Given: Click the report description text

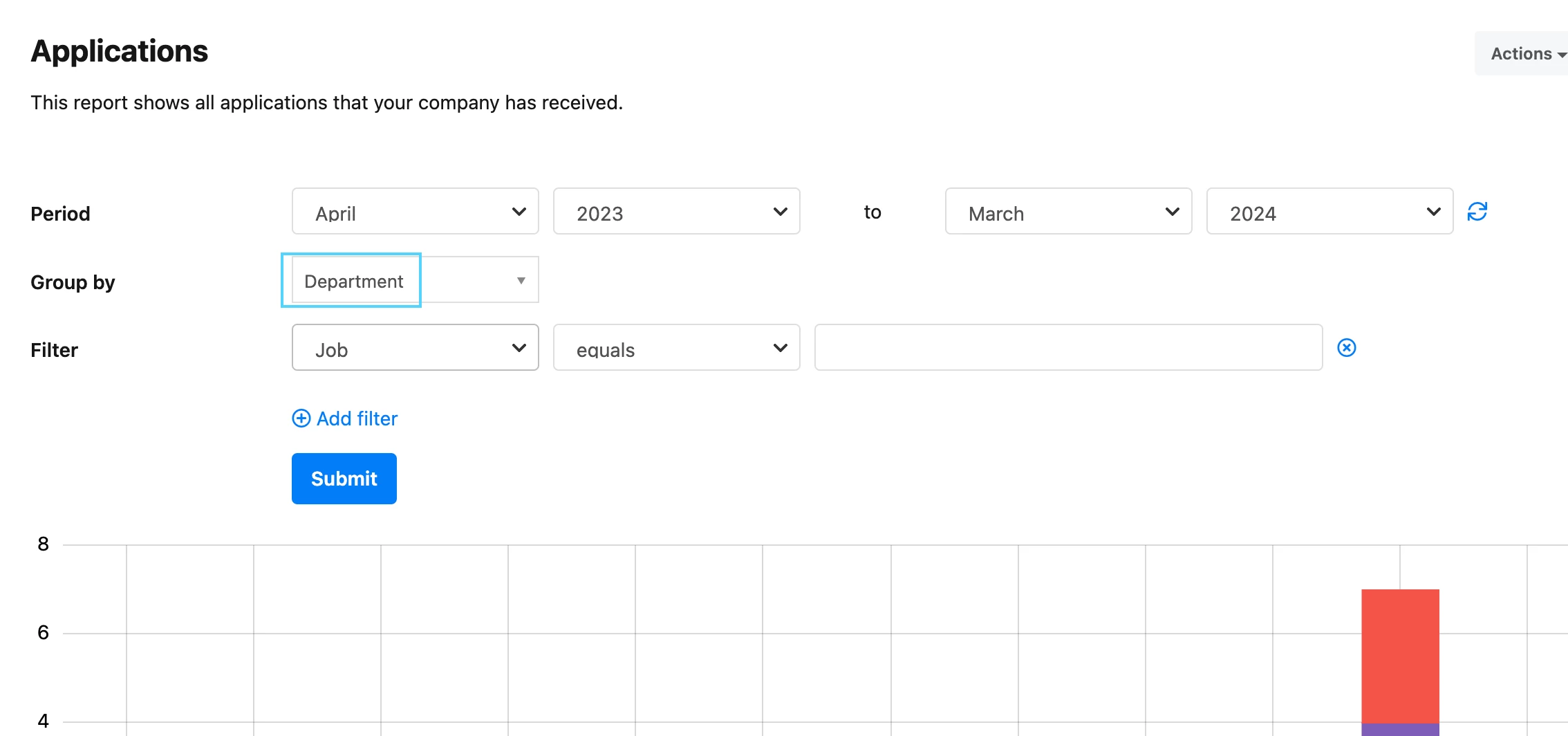Looking at the screenshot, I should 326,102.
